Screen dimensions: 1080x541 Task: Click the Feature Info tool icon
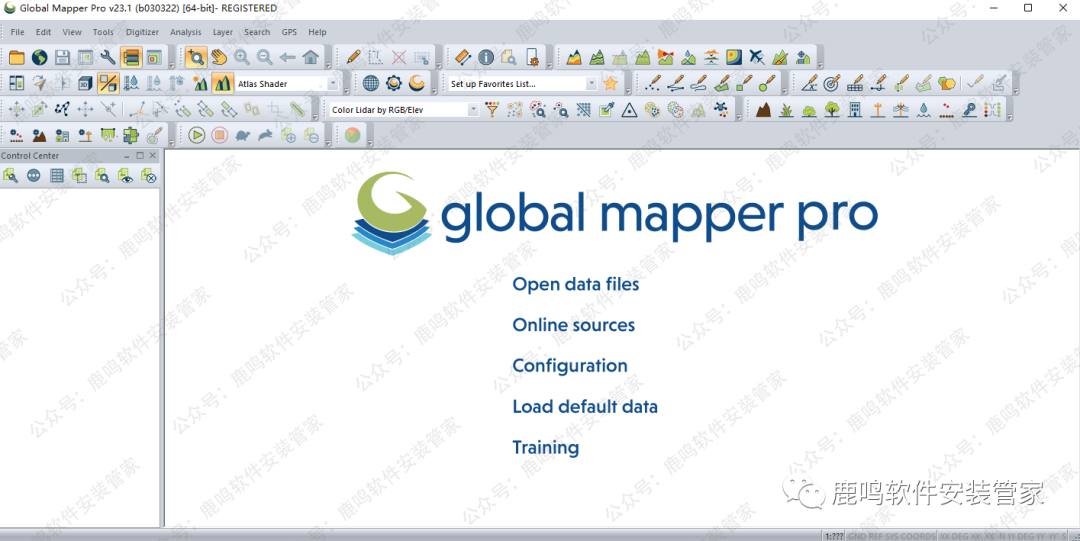pos(486,58)
